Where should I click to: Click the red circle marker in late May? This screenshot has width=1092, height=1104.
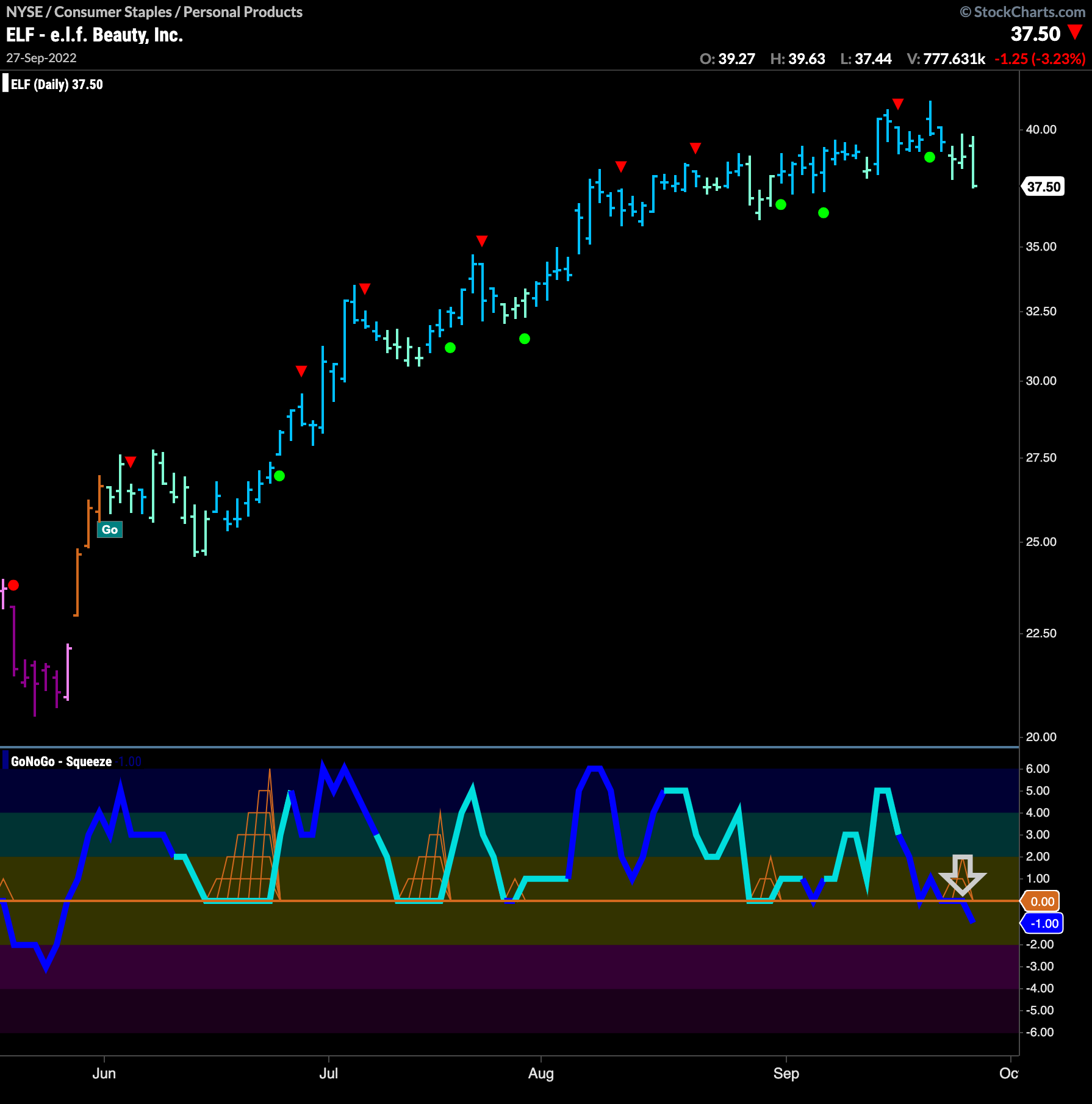click(x=13, y=585)
